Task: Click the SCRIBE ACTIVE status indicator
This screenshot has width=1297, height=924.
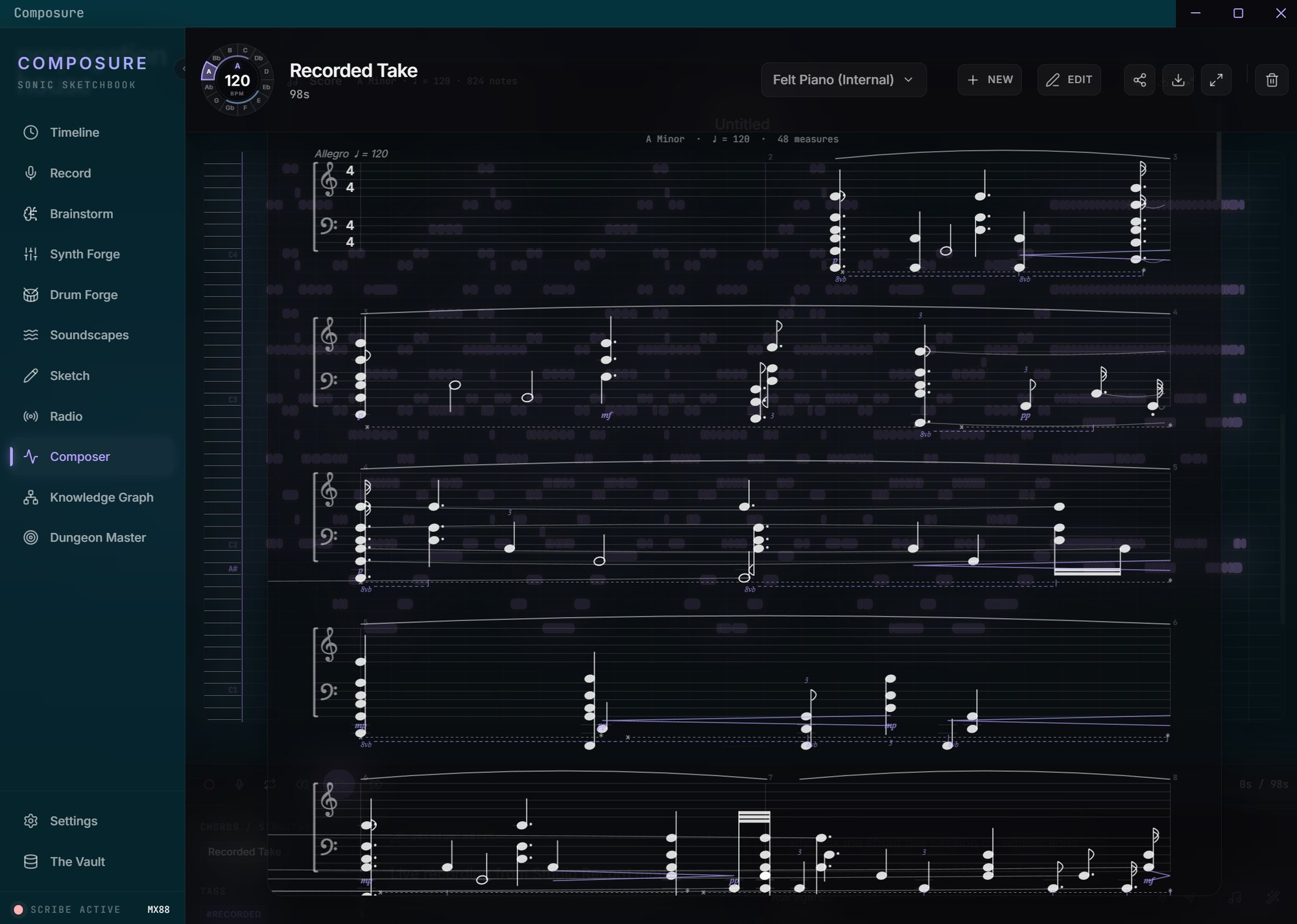Action: click(67, 910)
